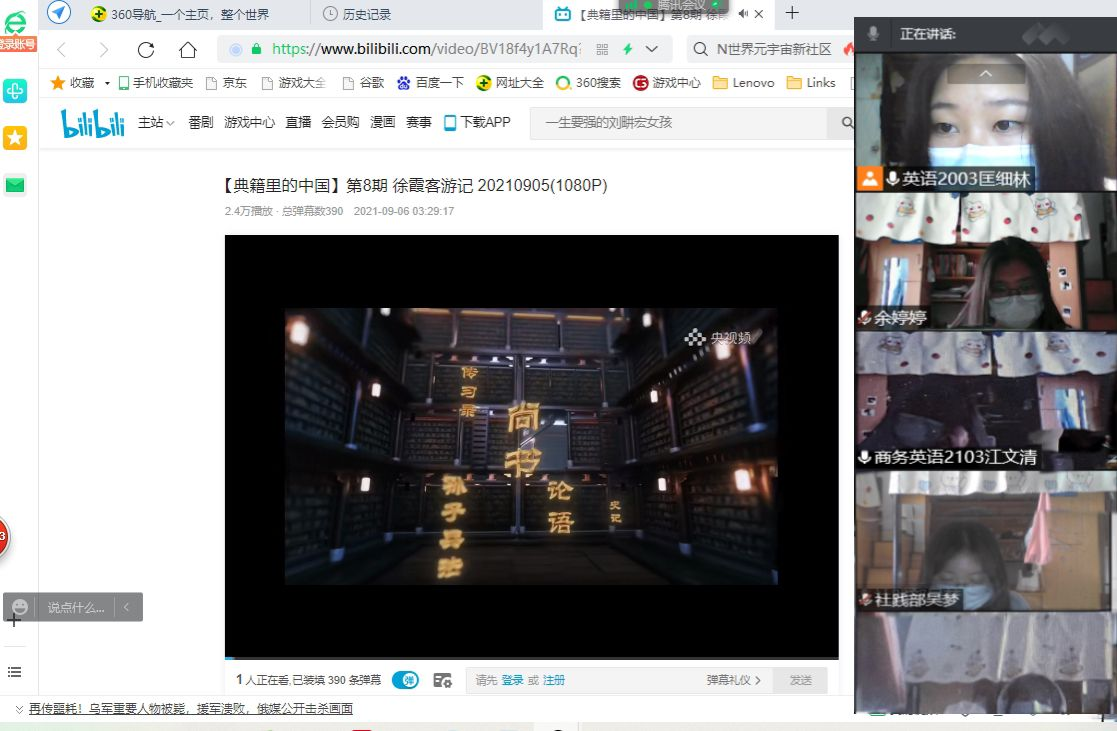Click the video player area
1117x731 pixels.
[531, 446]
